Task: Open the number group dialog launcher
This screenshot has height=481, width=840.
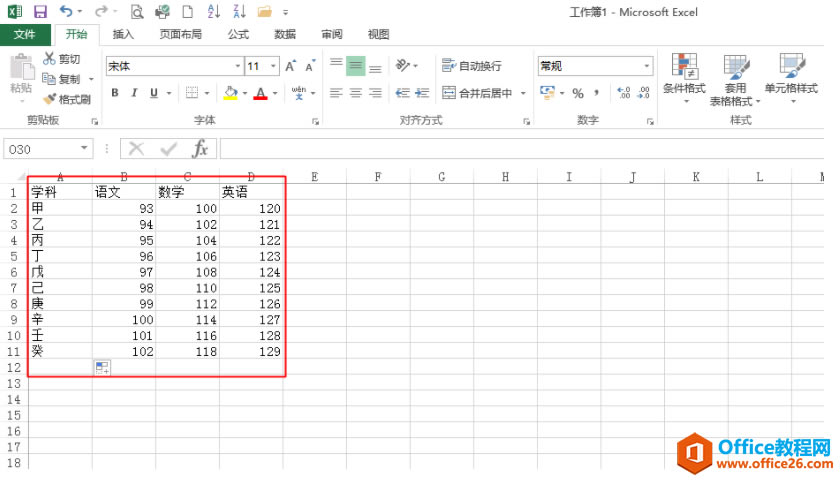Action: [650, 122]
